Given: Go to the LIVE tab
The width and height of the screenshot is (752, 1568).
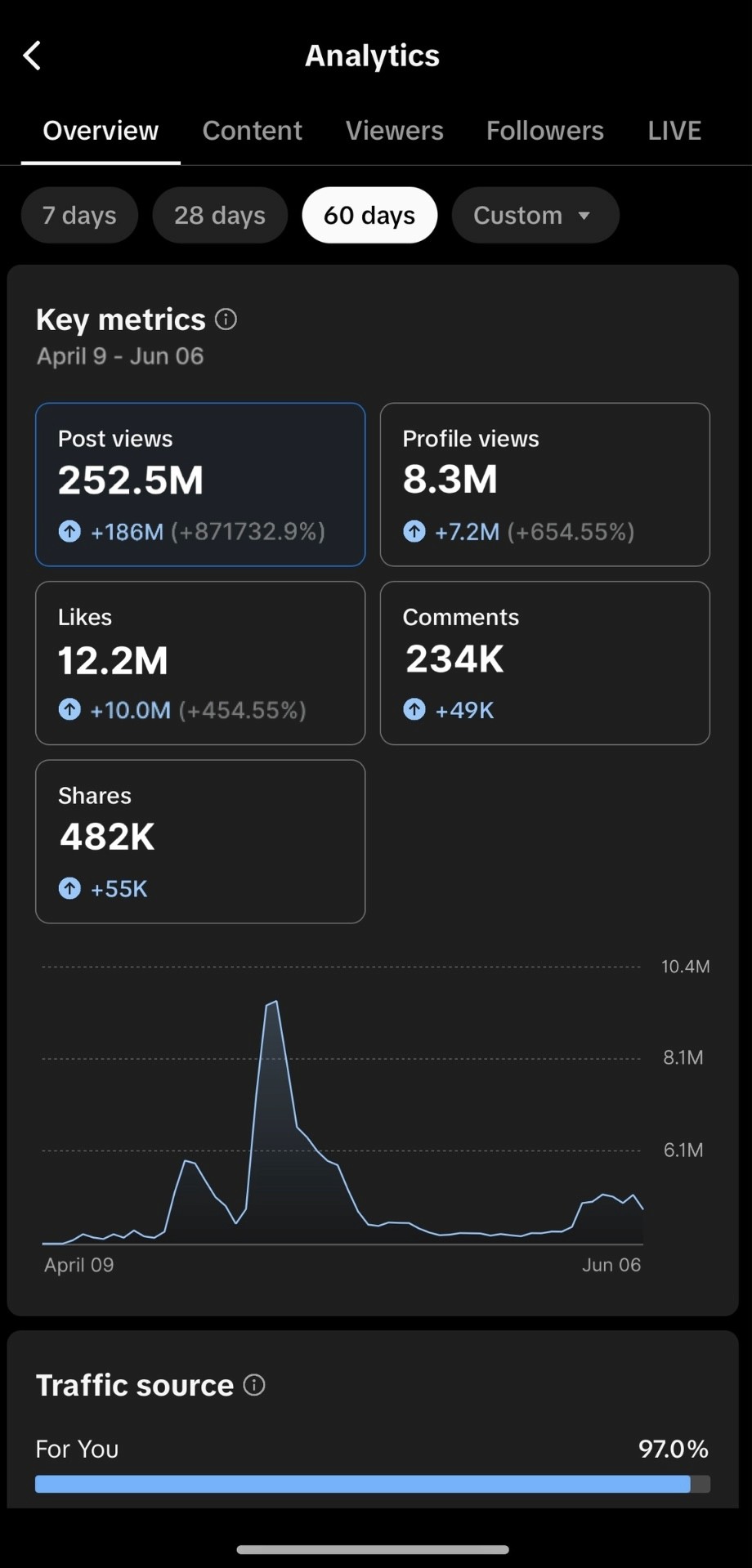Looking at the screenshot, I should [674, 131].
